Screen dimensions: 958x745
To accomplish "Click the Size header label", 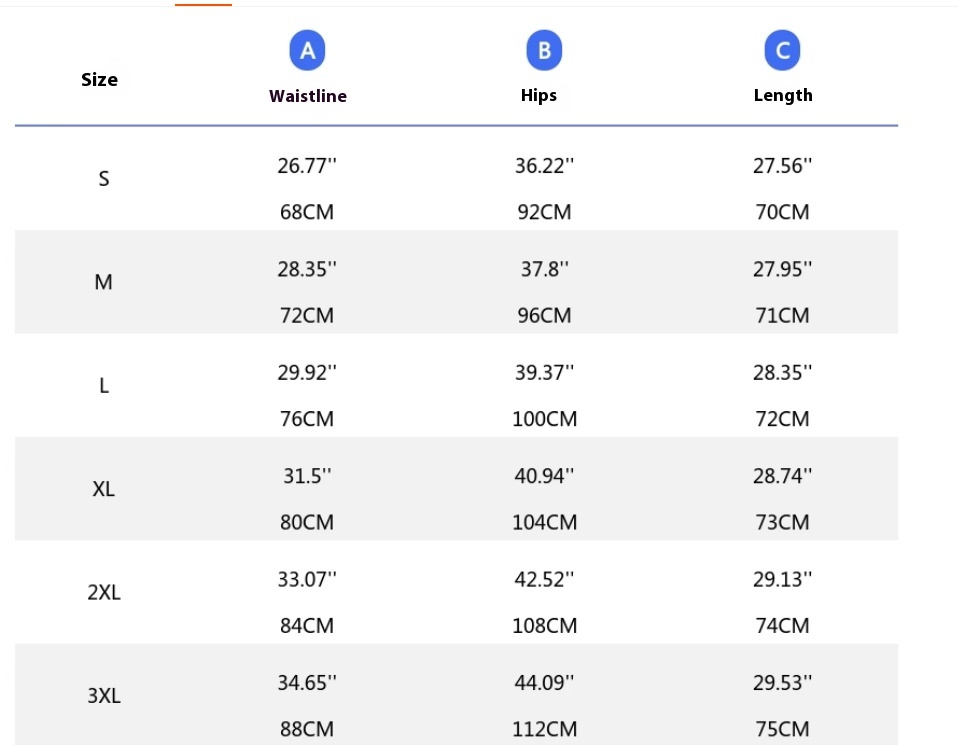I will coord(99,79).
